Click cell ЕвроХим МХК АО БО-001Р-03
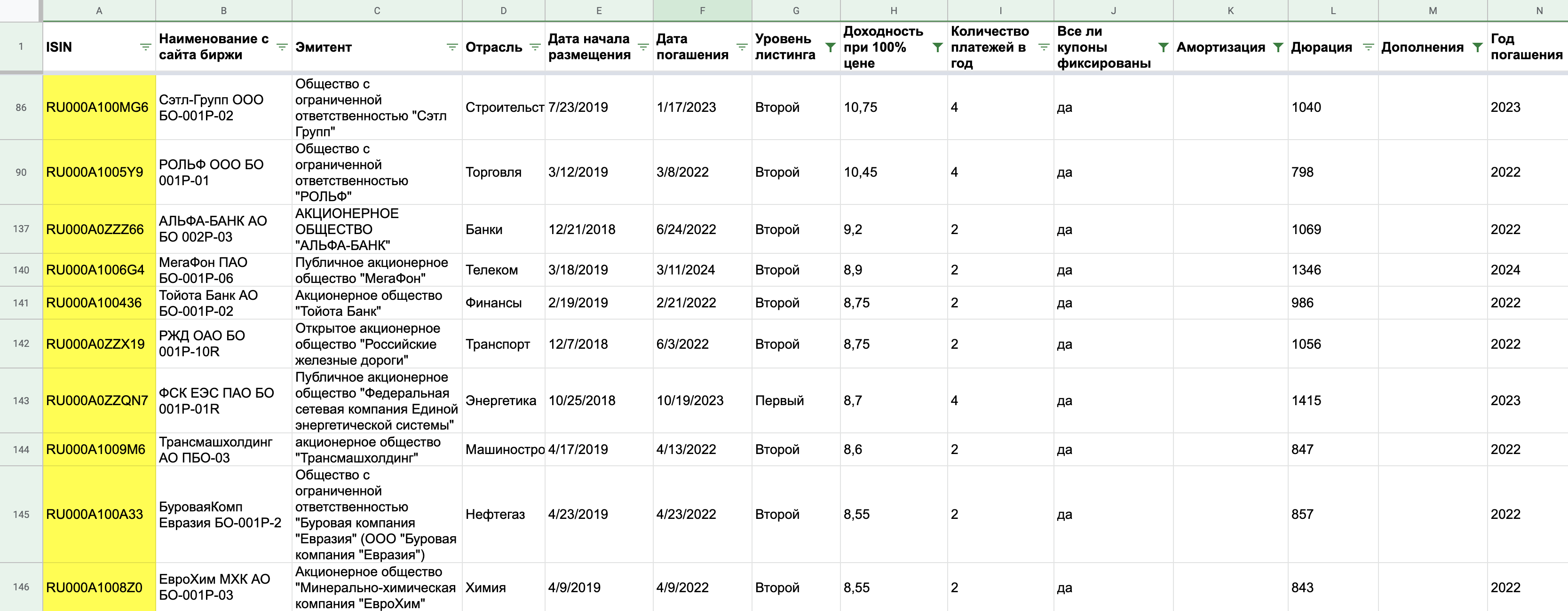Image resolution: width=1568 pixels, height=611 pixels. [x=223, y=587]
